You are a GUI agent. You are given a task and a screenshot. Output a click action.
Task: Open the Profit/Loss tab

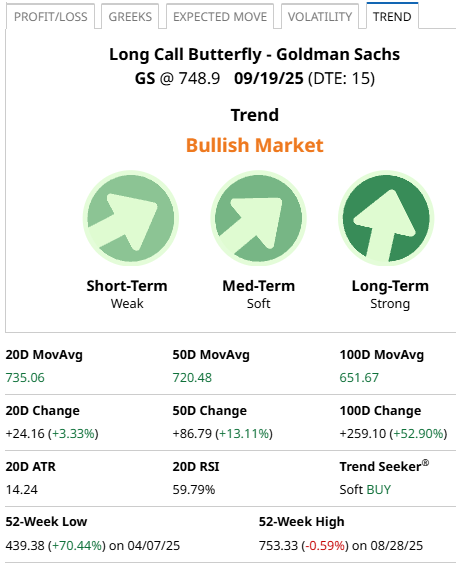(50, 16)
